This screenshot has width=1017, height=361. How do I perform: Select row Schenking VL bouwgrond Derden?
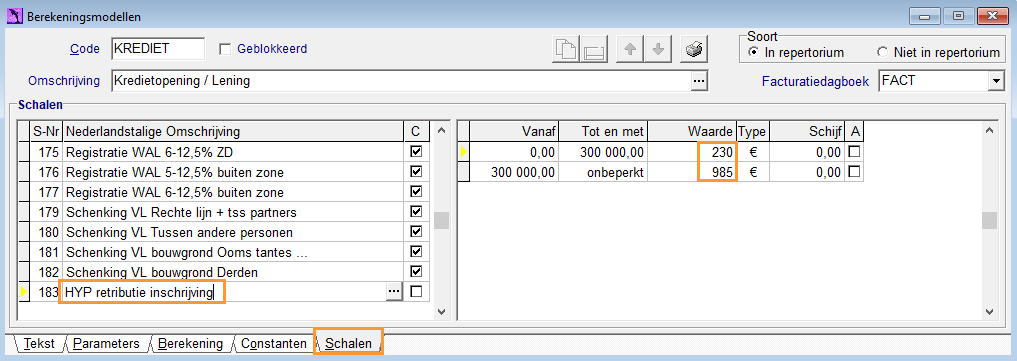tap(233, 272)
